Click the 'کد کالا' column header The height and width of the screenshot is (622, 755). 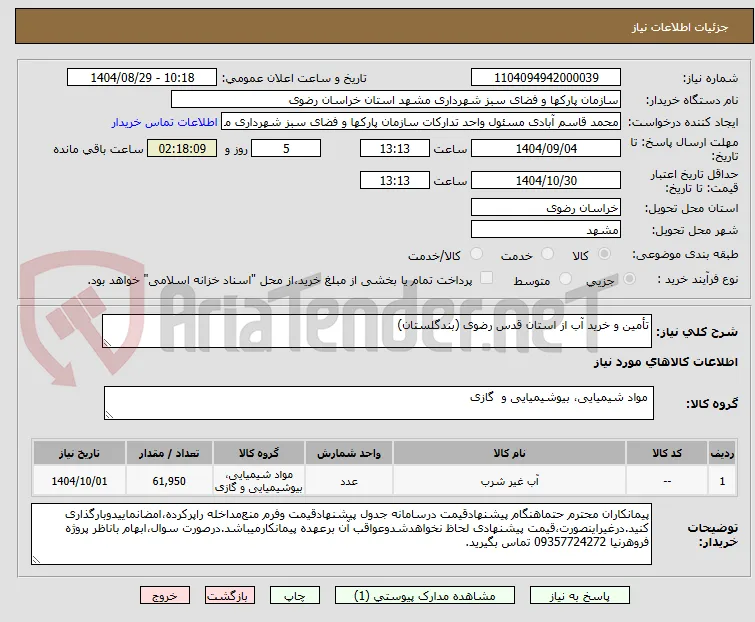tap(666, 453)
